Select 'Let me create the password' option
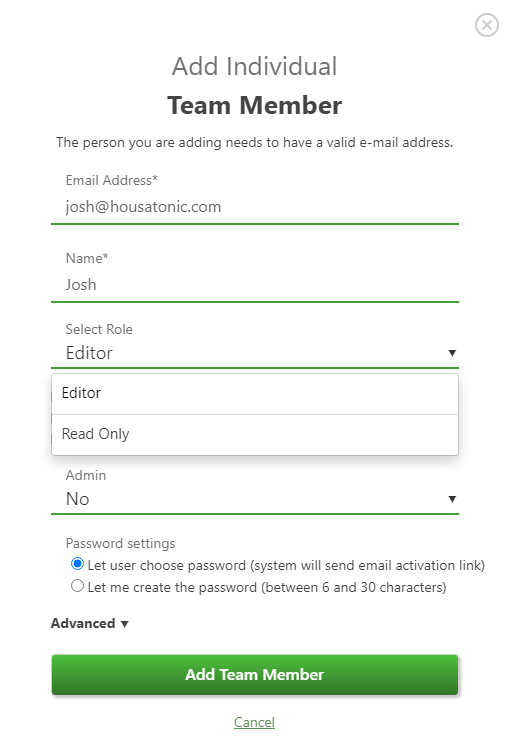 tap(77, 586)
